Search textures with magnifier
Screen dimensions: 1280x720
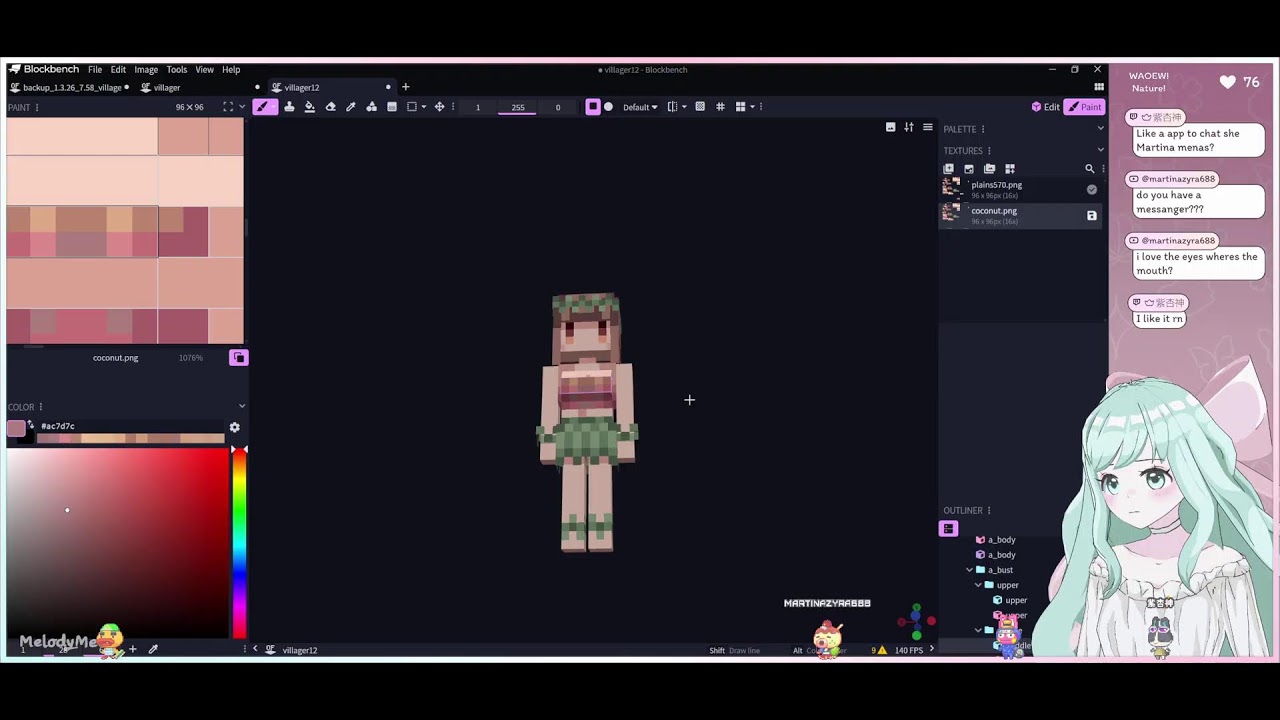[x=1090, y=169]
